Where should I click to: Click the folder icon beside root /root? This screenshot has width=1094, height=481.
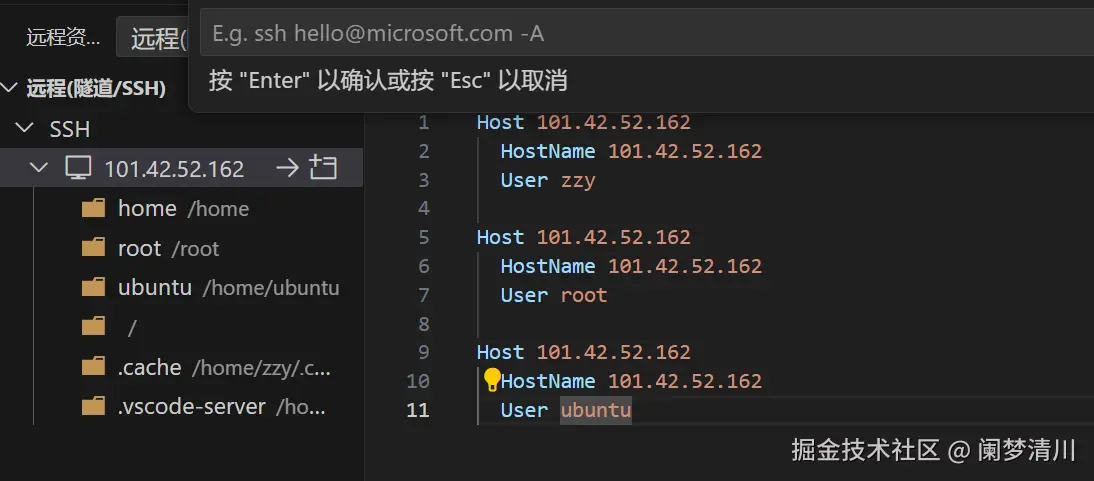(94, 248)
